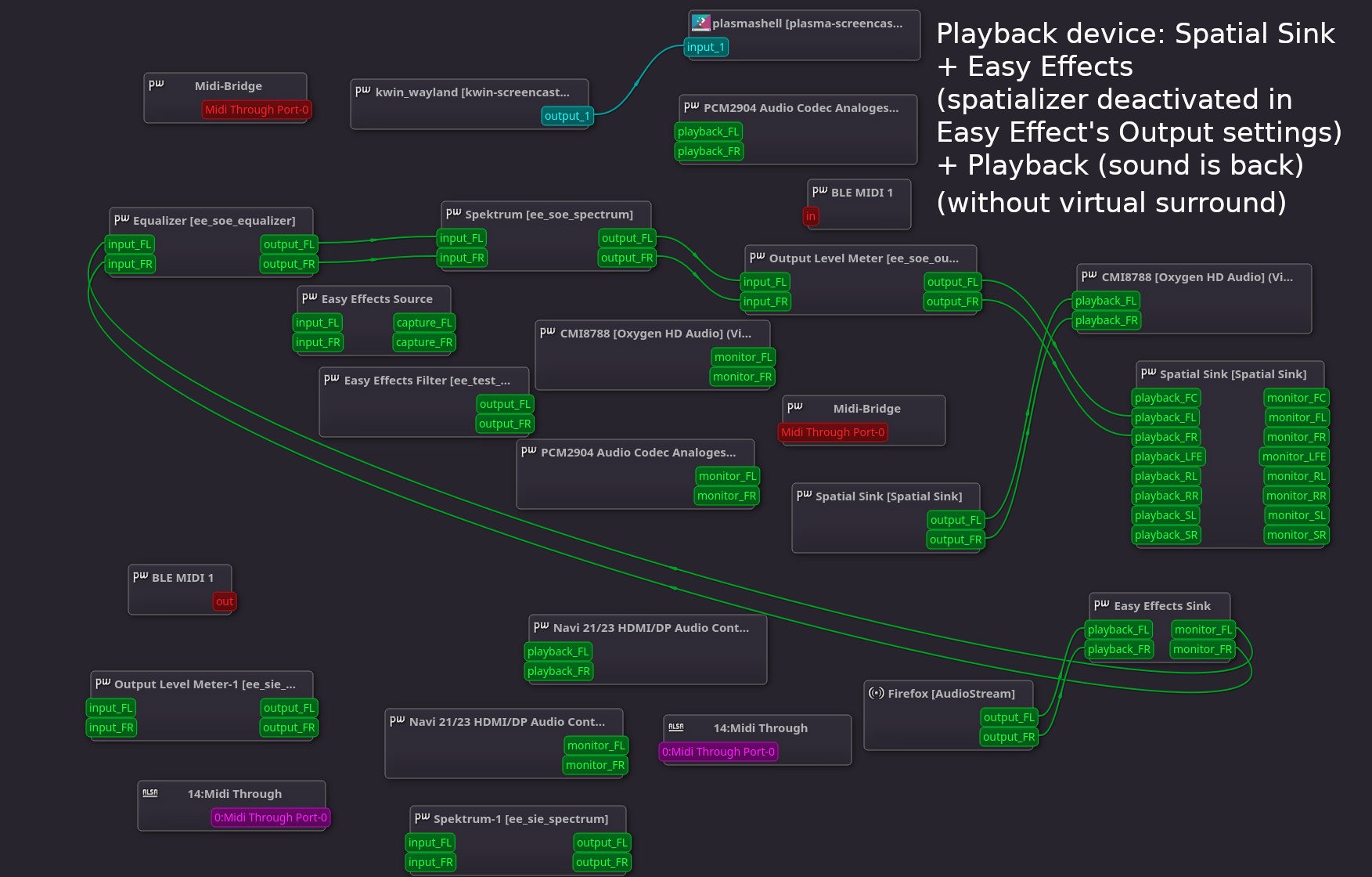Select the pw icon on Spektrum node

452,213
